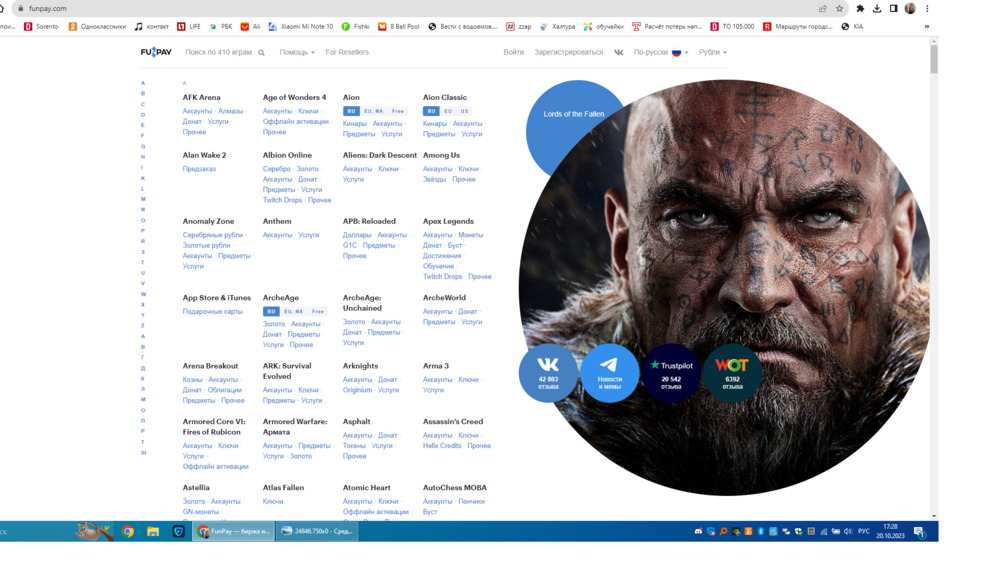The height and width of the screenshot is (562, 1000).
Task: Open the Atomic Heart game heading
Action: [367, 488]
